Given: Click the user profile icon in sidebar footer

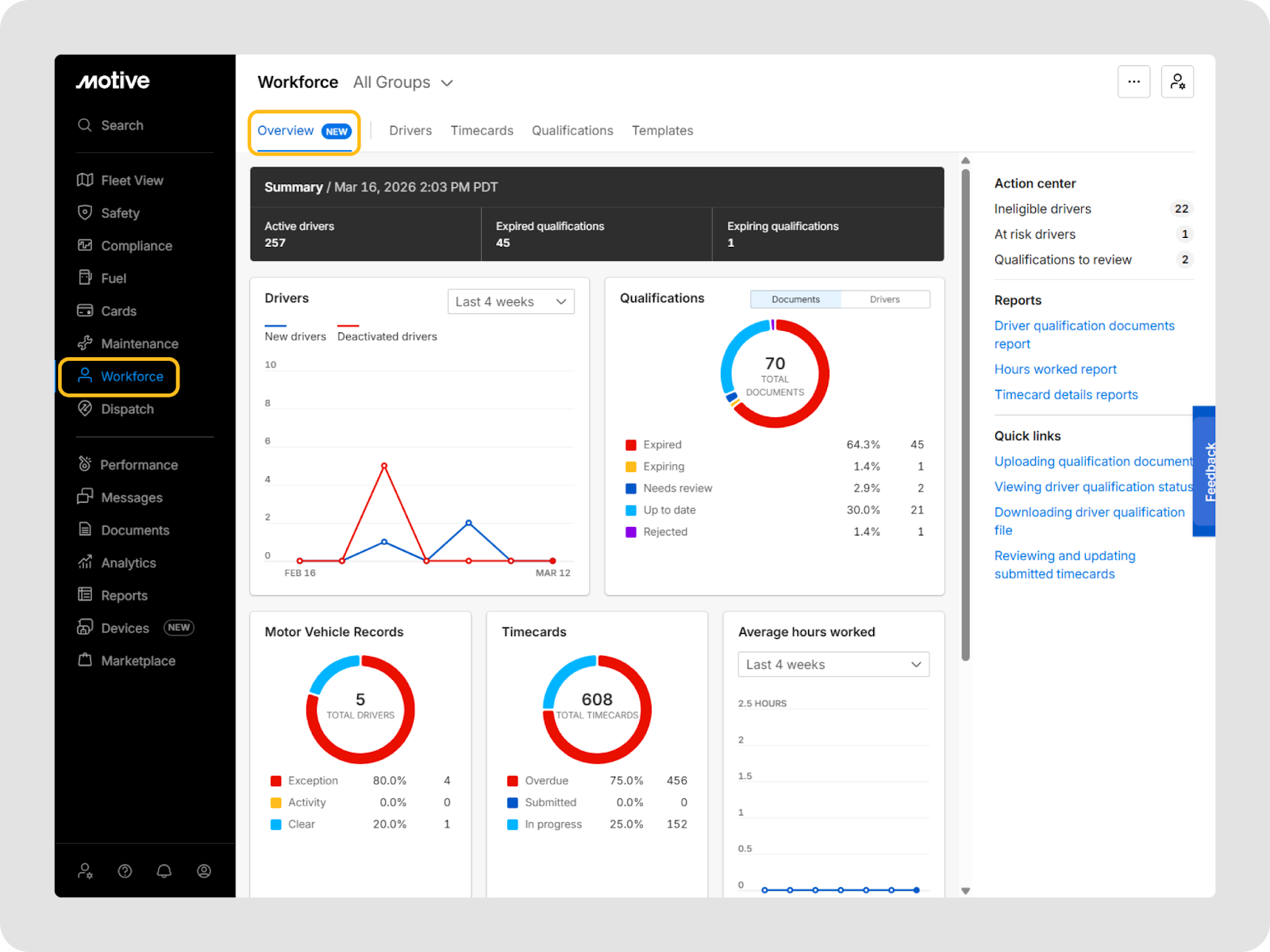Looking at the screenshot, I should [204, 871].
